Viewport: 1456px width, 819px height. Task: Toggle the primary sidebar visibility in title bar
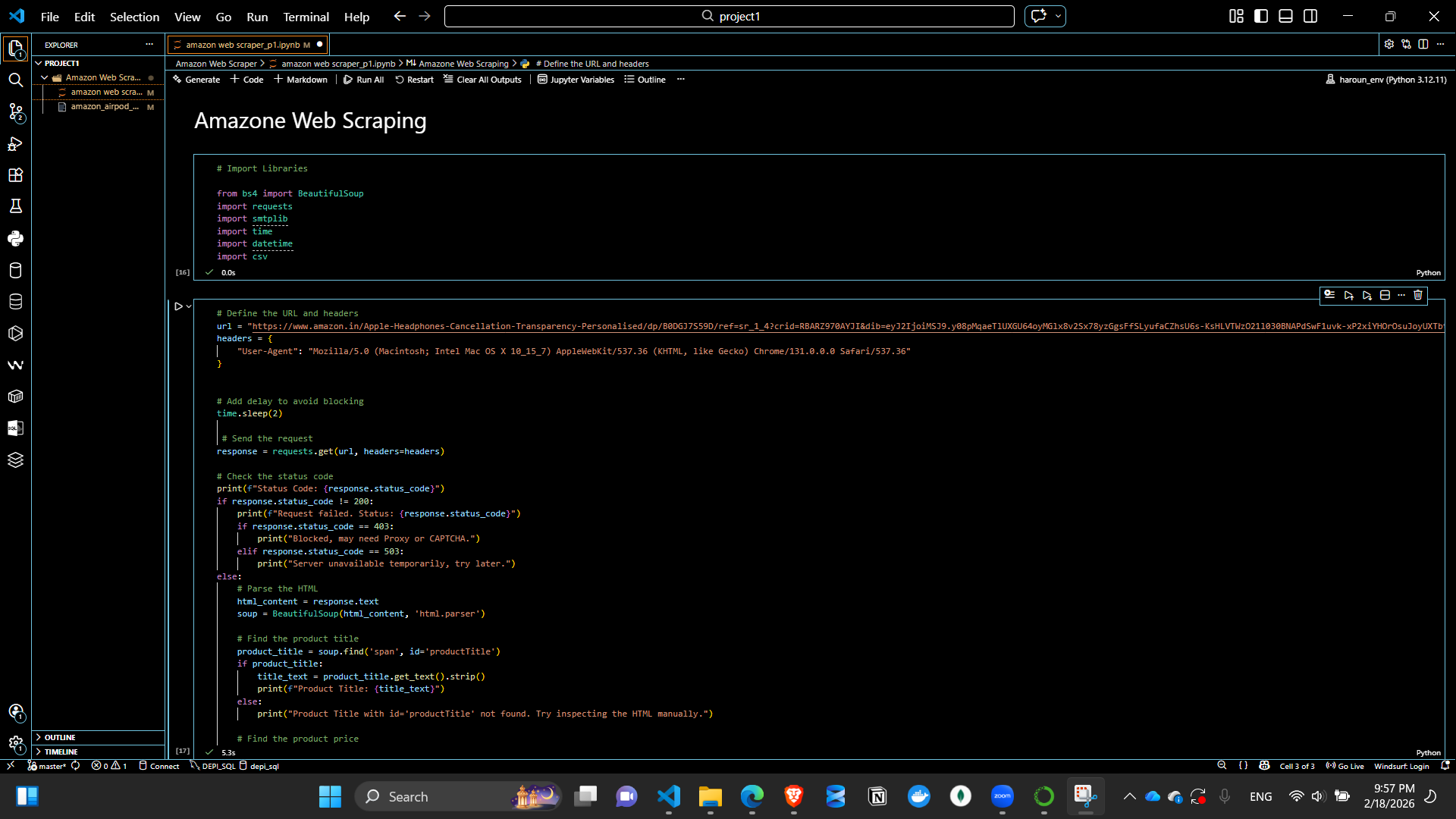pyautogui.click(x=1260, y=16)
